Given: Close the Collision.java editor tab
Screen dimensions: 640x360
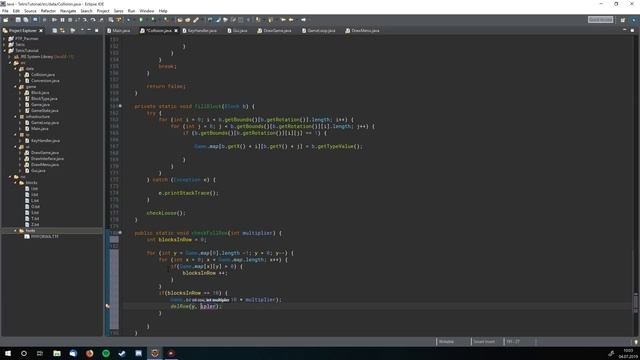Looking at the screenshot, I should coord(176,31).
